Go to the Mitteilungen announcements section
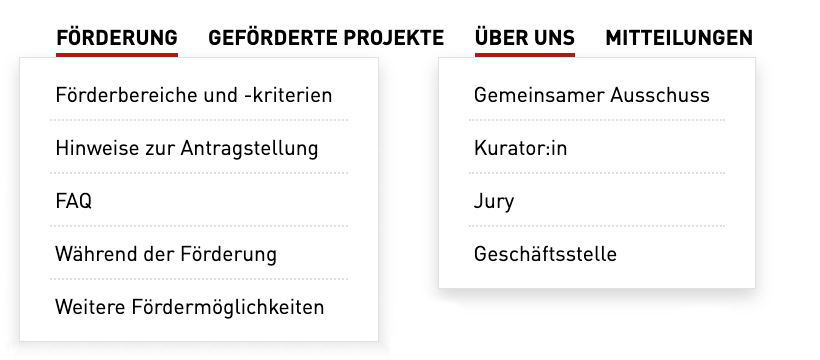This screenshot has width=820, height=360. pyautogui.click(x=679, y=38)
